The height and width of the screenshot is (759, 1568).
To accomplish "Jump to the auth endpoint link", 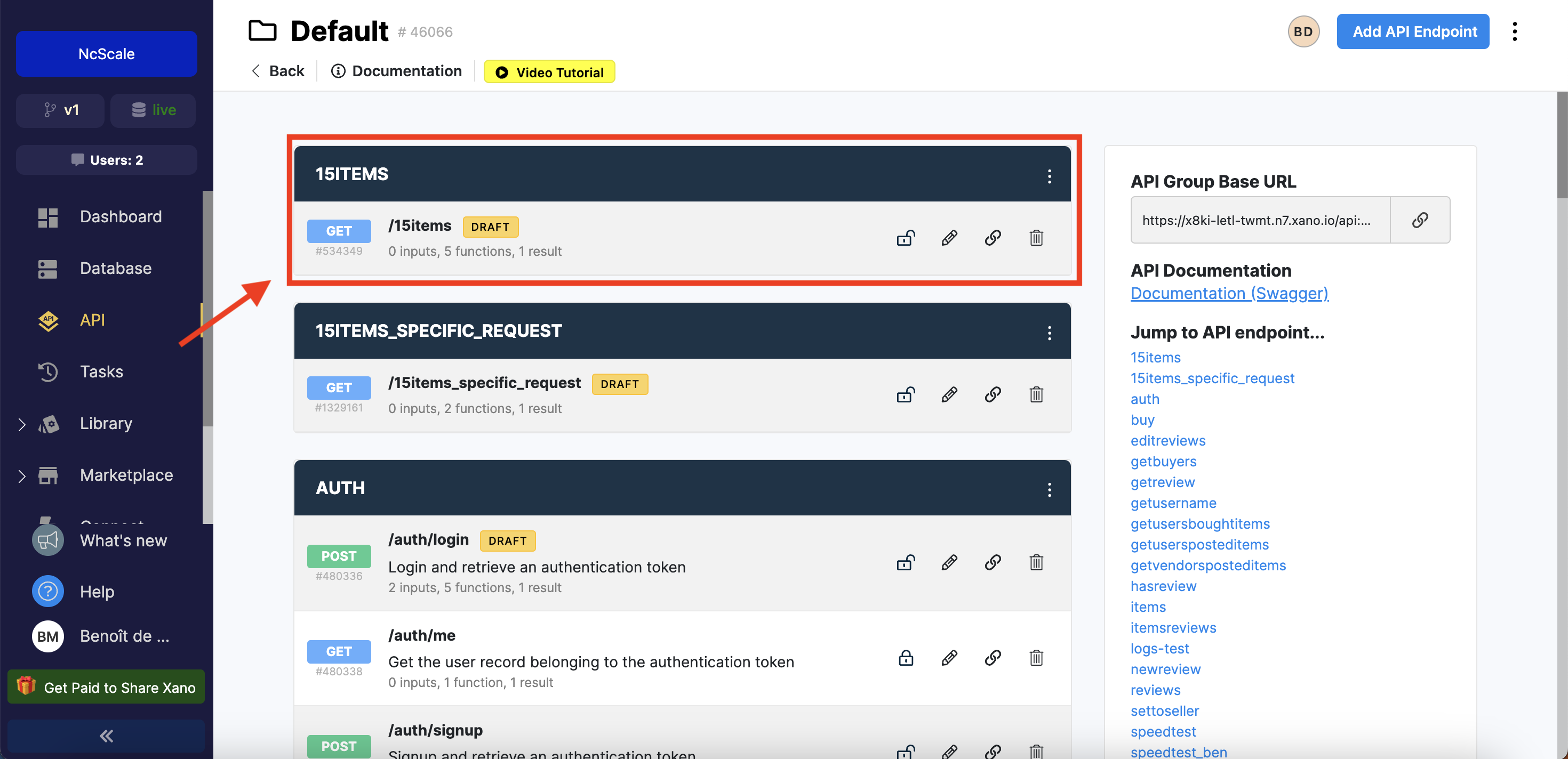I will (x=1145, y=400).
